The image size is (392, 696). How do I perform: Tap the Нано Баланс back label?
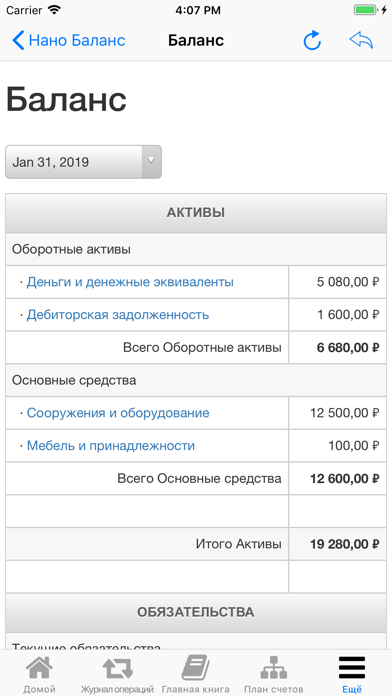tap(77, 40)
